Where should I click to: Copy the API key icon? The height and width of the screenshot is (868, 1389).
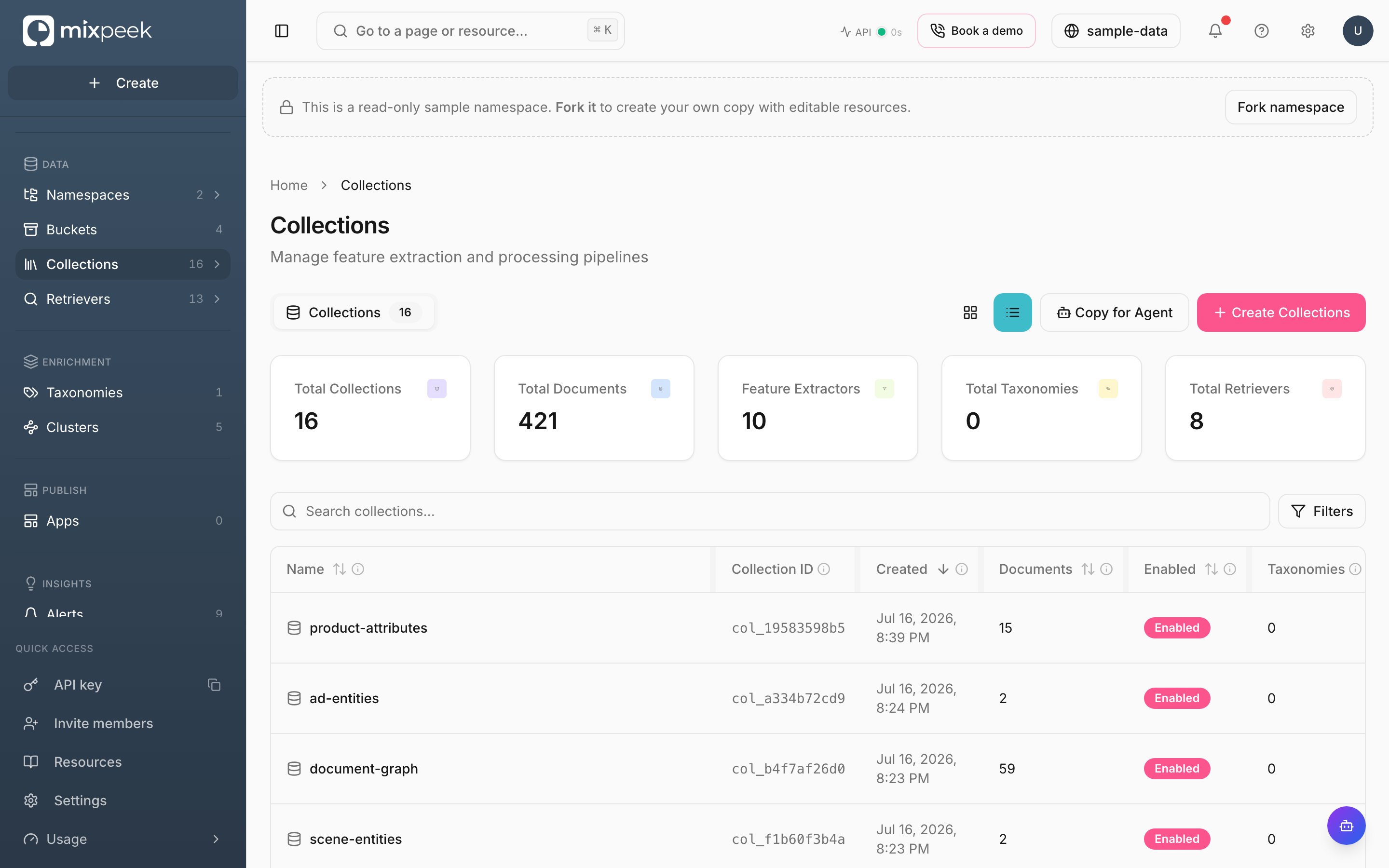214,684
